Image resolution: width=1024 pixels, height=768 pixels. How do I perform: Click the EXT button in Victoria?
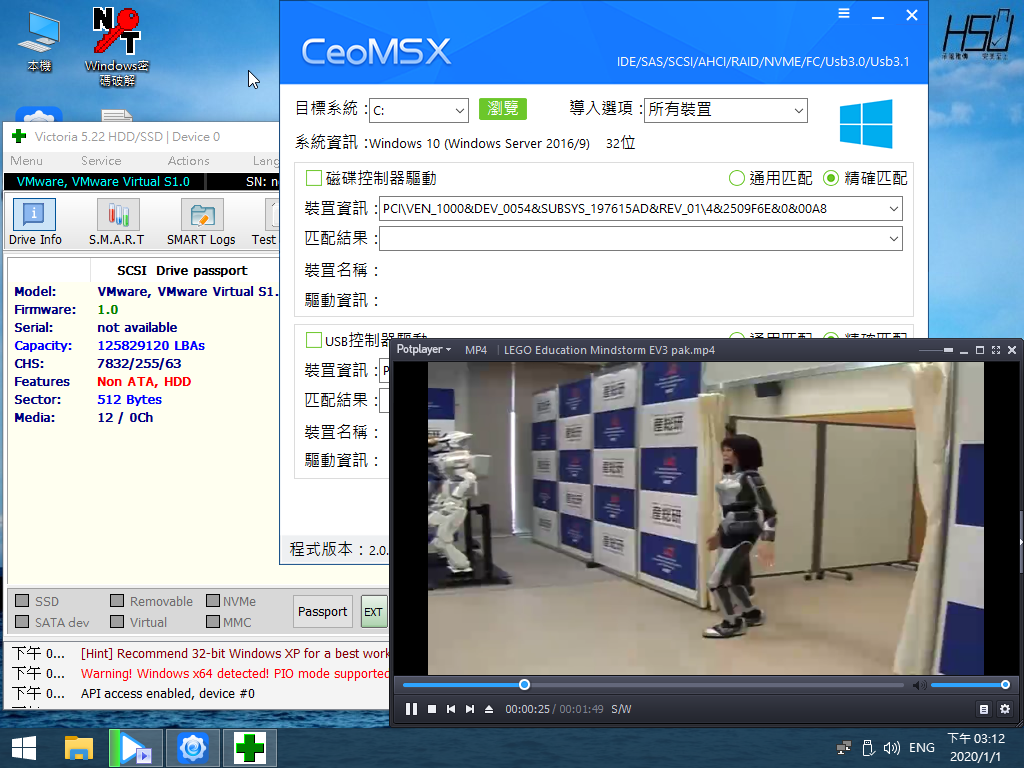click(x=374, y=612)
